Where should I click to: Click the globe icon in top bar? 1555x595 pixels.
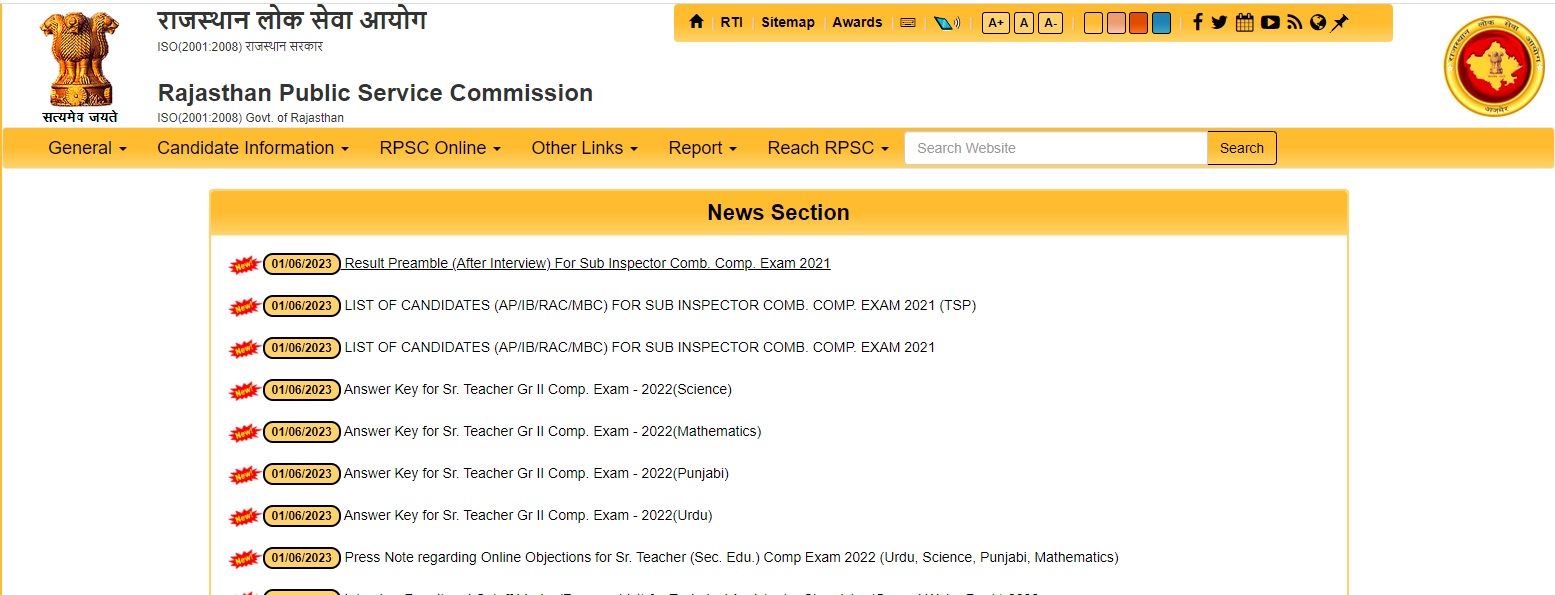pos(1318,22)
